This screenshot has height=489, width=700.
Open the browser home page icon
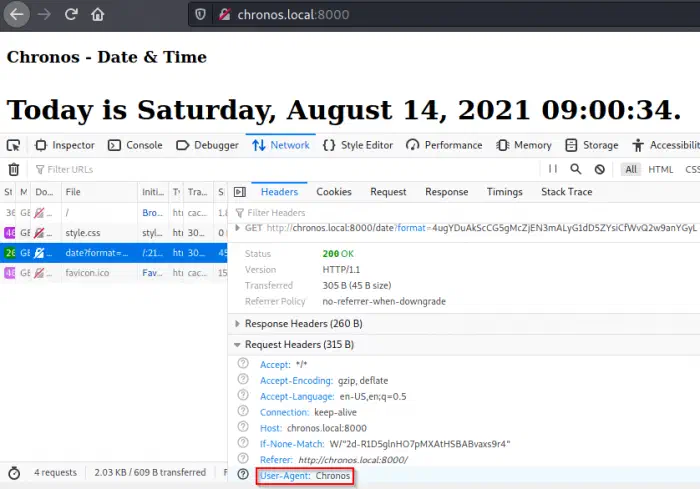point(98,14)
